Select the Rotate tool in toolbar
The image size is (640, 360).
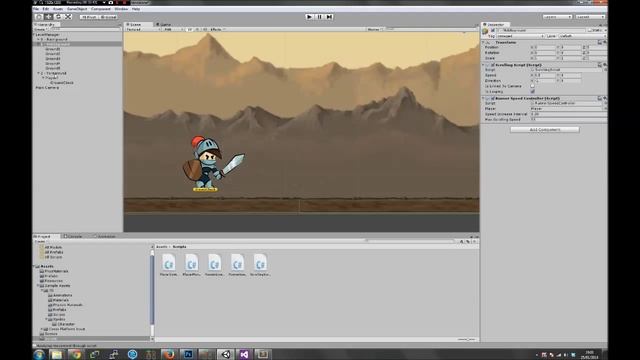(58, 17)
